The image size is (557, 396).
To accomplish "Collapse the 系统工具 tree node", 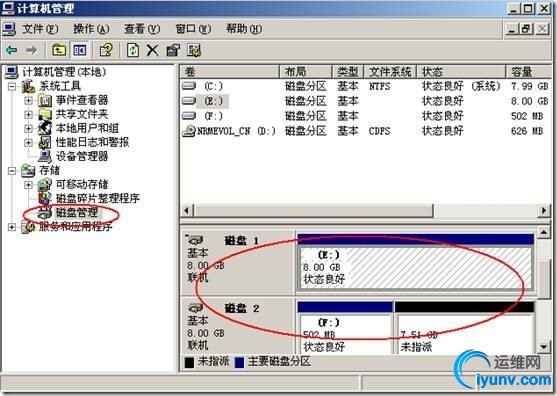I will click(x=12, y=86).
